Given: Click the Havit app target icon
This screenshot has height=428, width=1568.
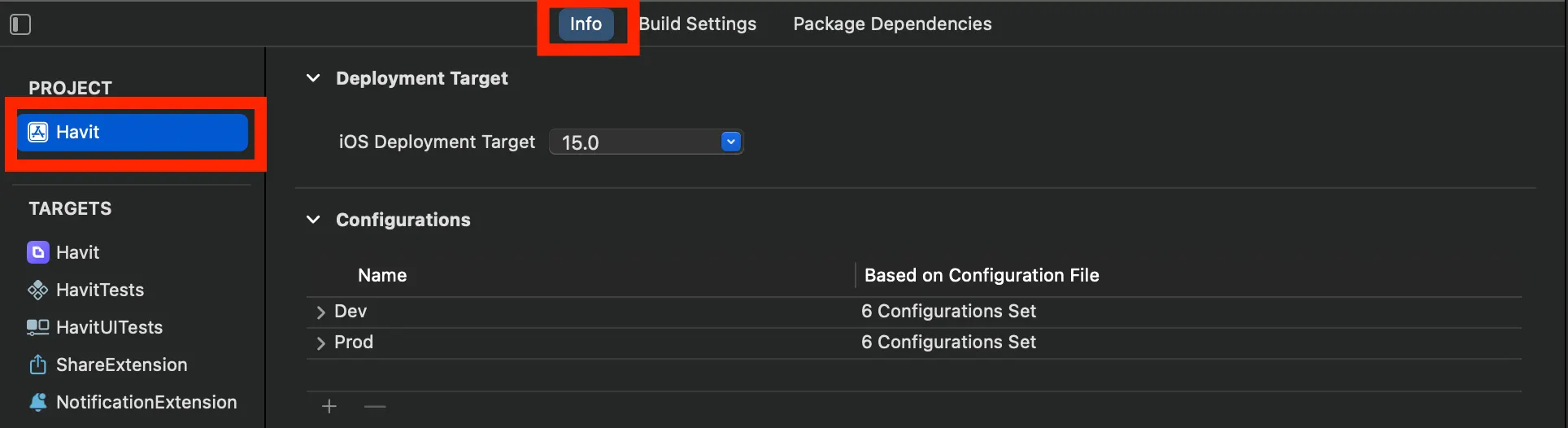Looking at the screenshot, I should (38, 252).
